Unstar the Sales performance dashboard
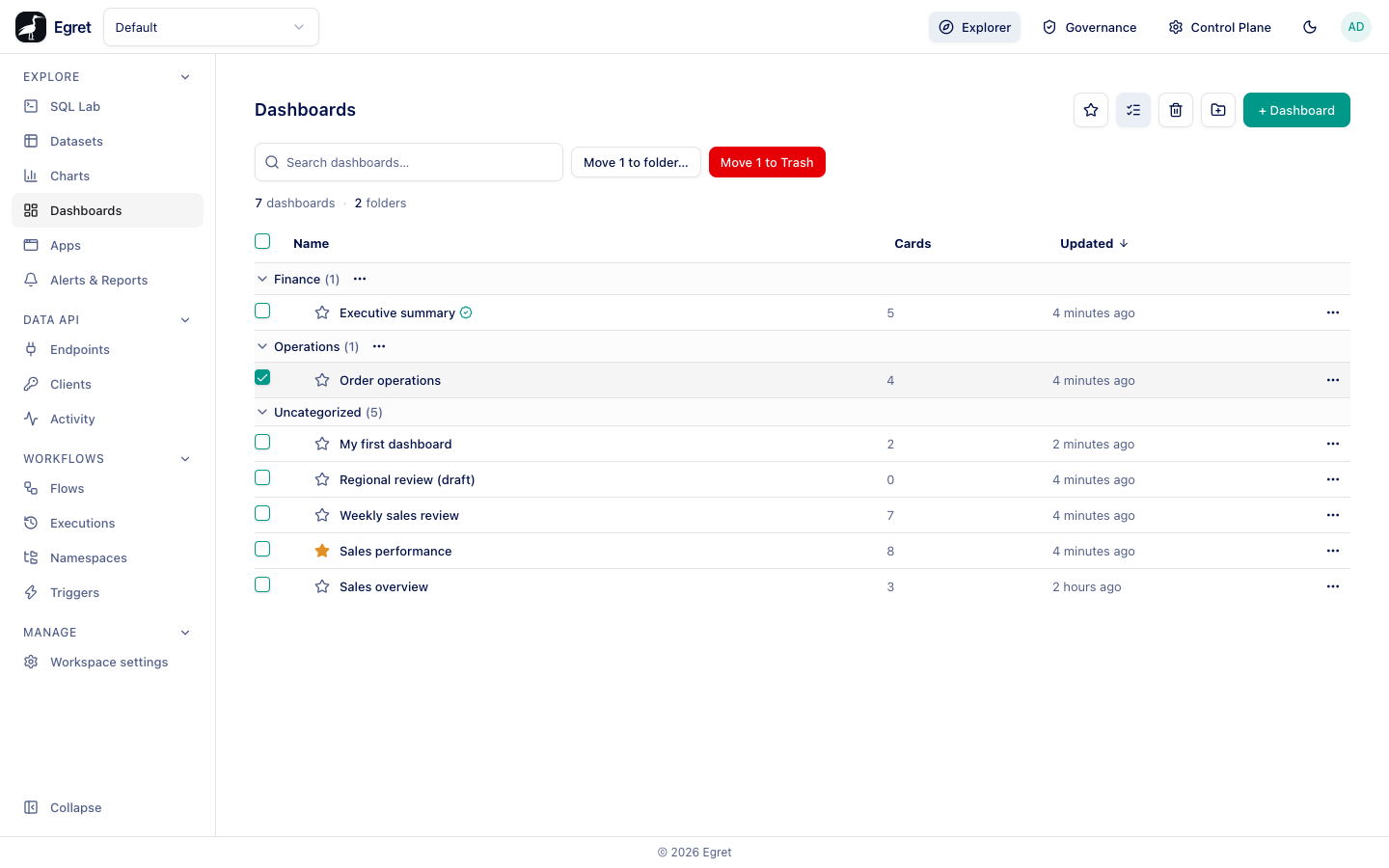1389x868 pixels. [322, 551]
